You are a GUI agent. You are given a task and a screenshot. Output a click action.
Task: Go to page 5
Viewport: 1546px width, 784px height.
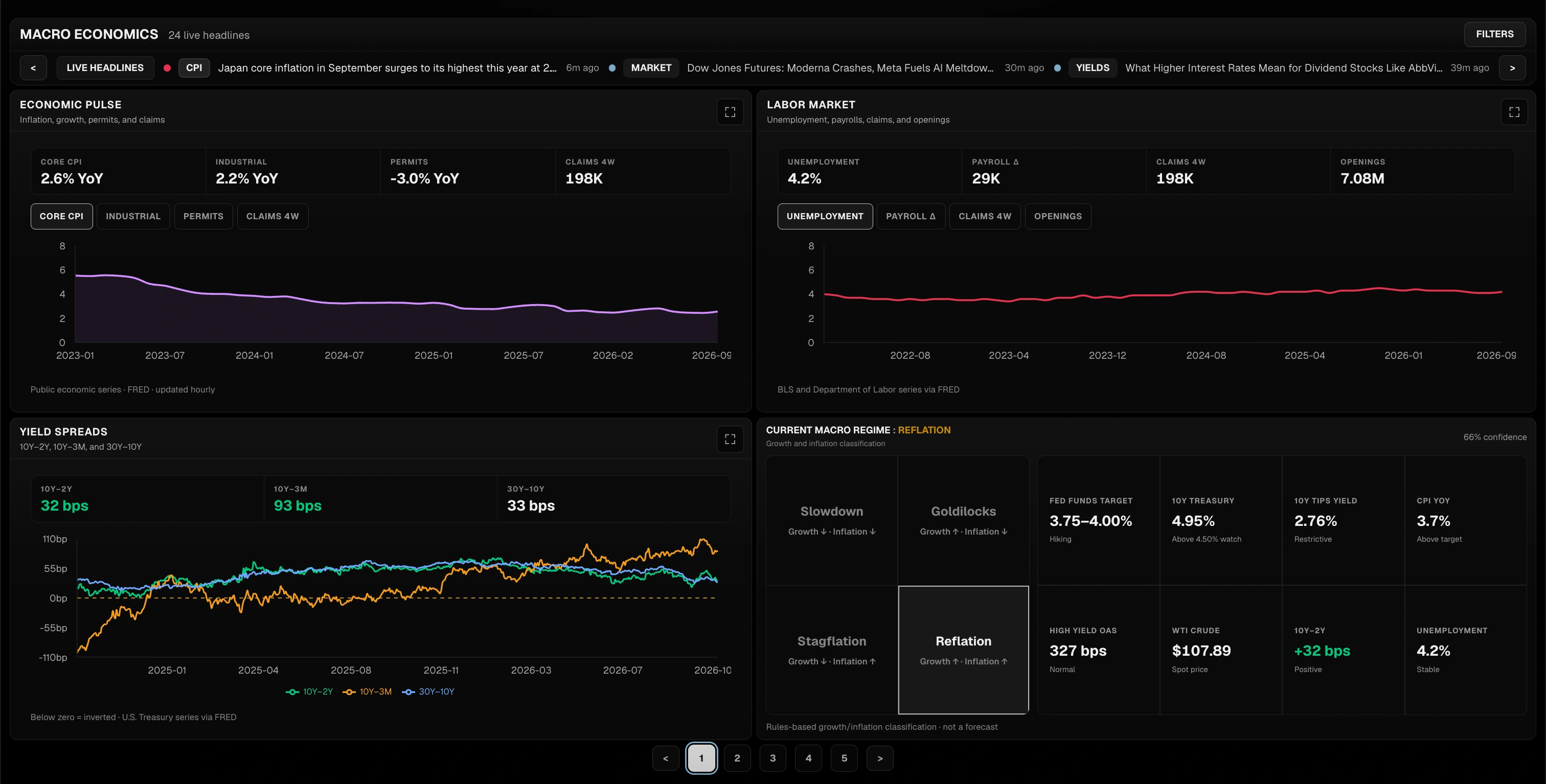tap(844, 758)
